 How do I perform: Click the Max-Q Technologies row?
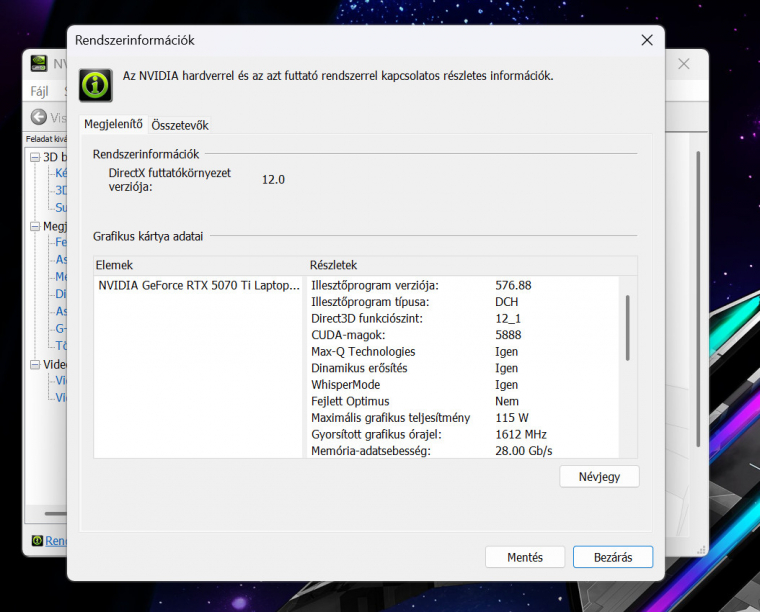[x=463, y=351]
